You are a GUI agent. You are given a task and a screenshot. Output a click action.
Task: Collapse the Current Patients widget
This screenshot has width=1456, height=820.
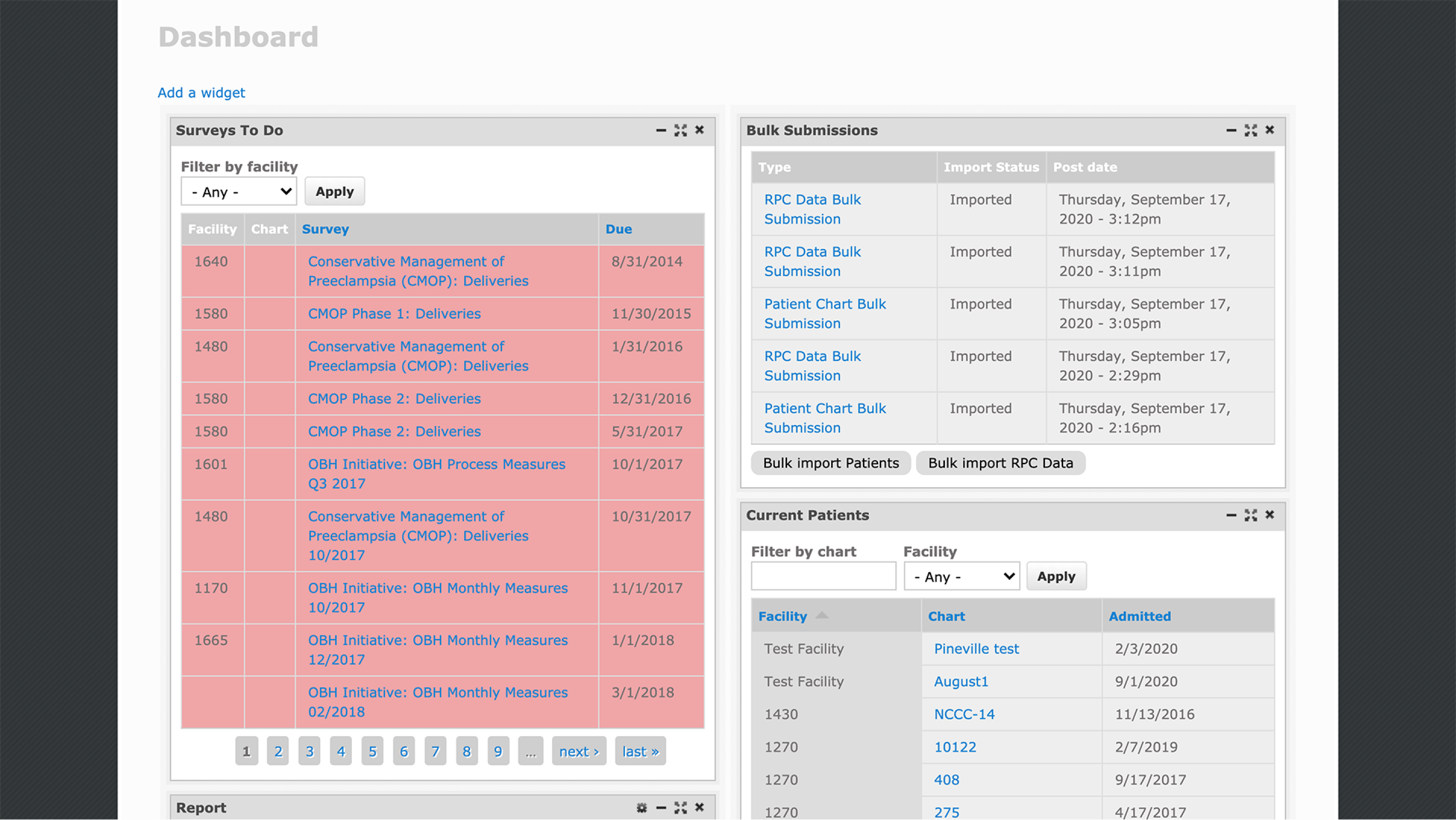(1232, 515)
